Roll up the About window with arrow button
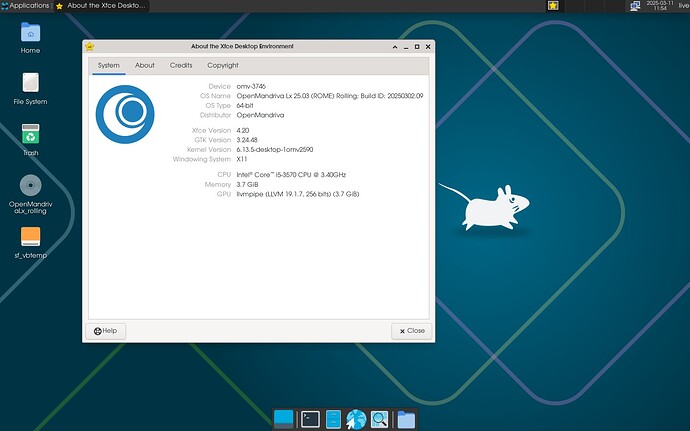This screenshot has height=431, width=690. [x=395, y=47]
